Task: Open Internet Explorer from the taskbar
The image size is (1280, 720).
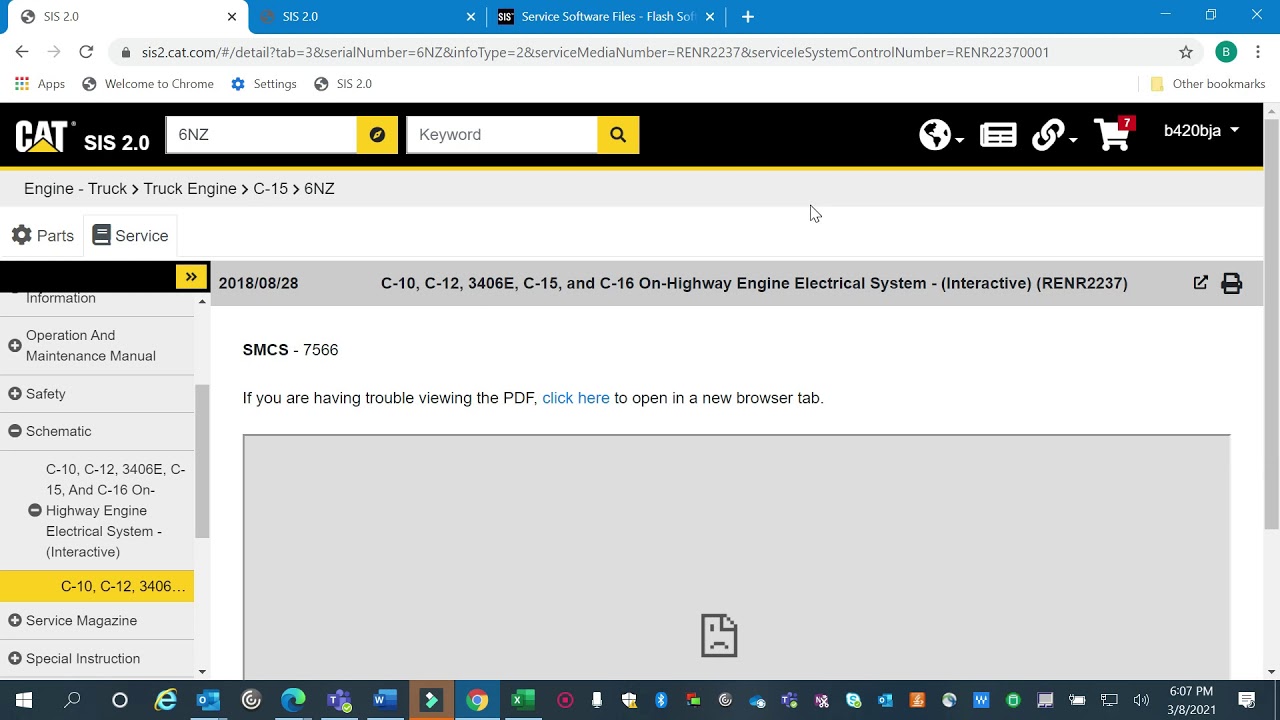Action: click(x=164, y=700)
